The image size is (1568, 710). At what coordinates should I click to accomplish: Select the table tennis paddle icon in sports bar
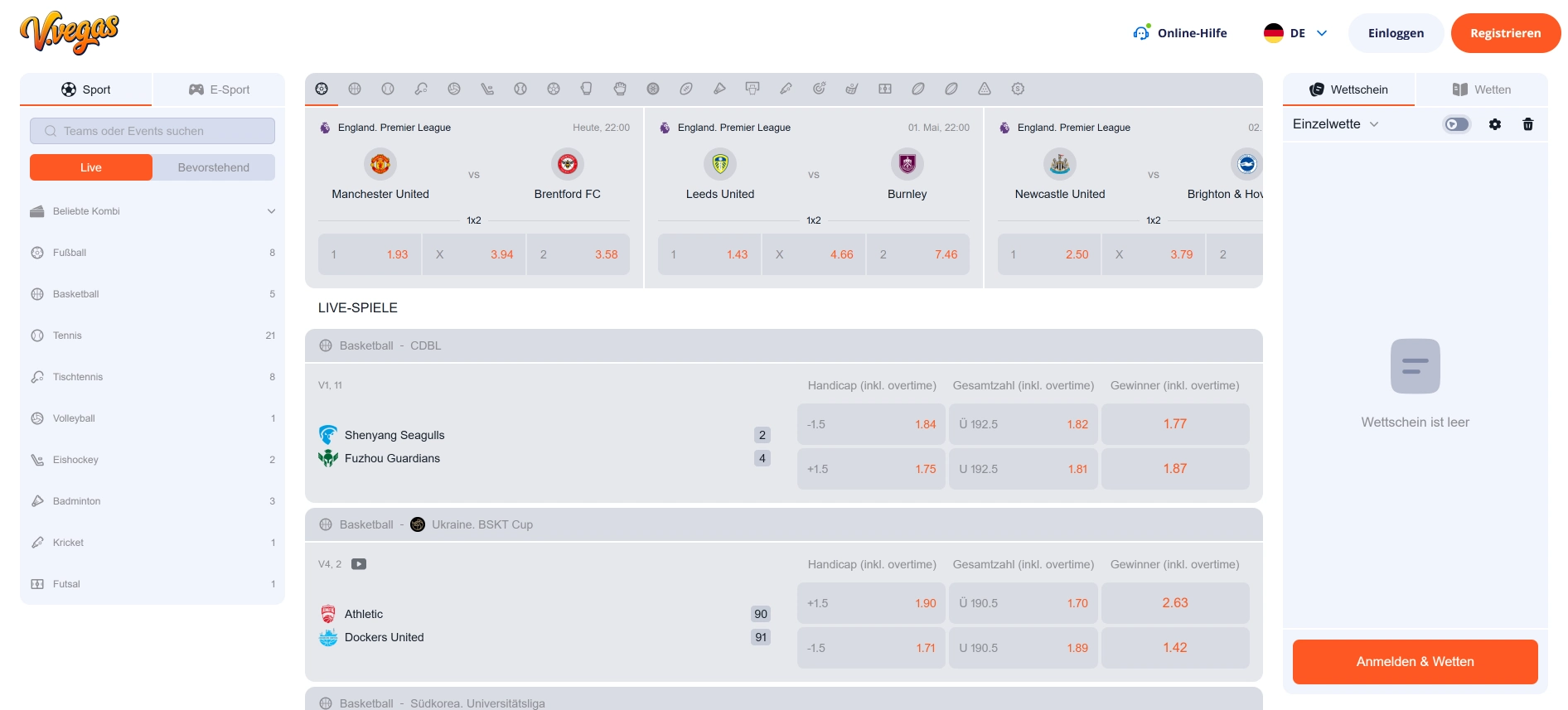[421, 89]
